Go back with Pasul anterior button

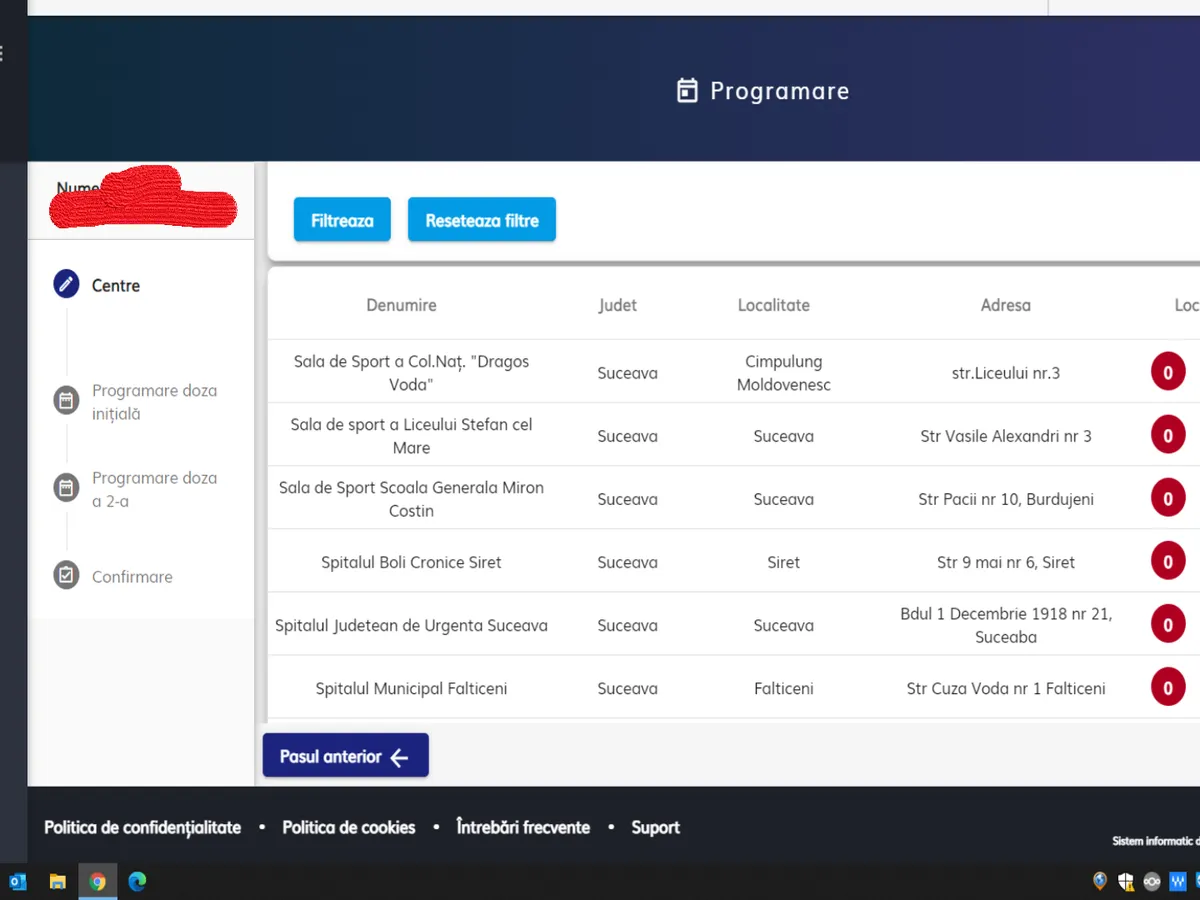345,756
